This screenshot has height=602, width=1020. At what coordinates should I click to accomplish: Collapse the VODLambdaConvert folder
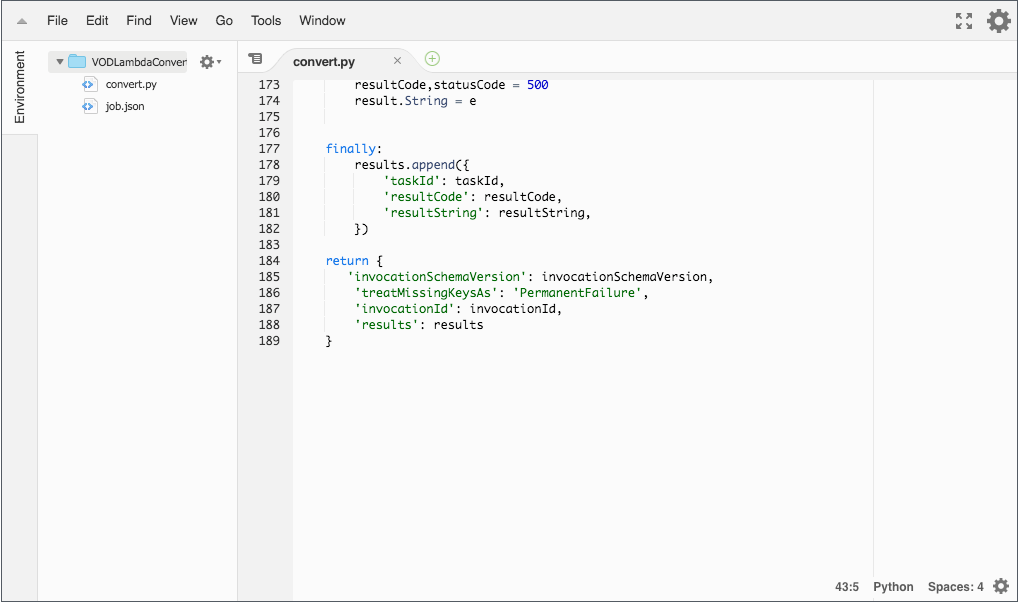(57, 61)
